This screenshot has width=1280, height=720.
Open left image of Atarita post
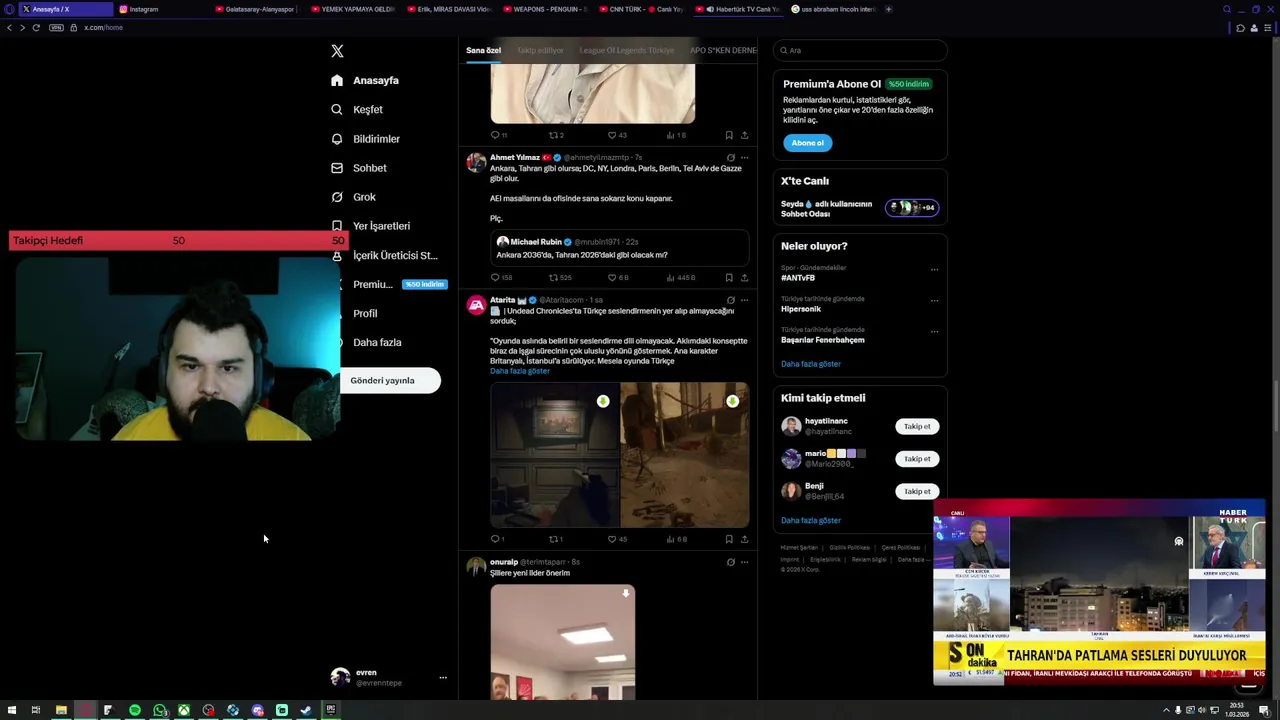pyautogui.click(x=554, y=455)
